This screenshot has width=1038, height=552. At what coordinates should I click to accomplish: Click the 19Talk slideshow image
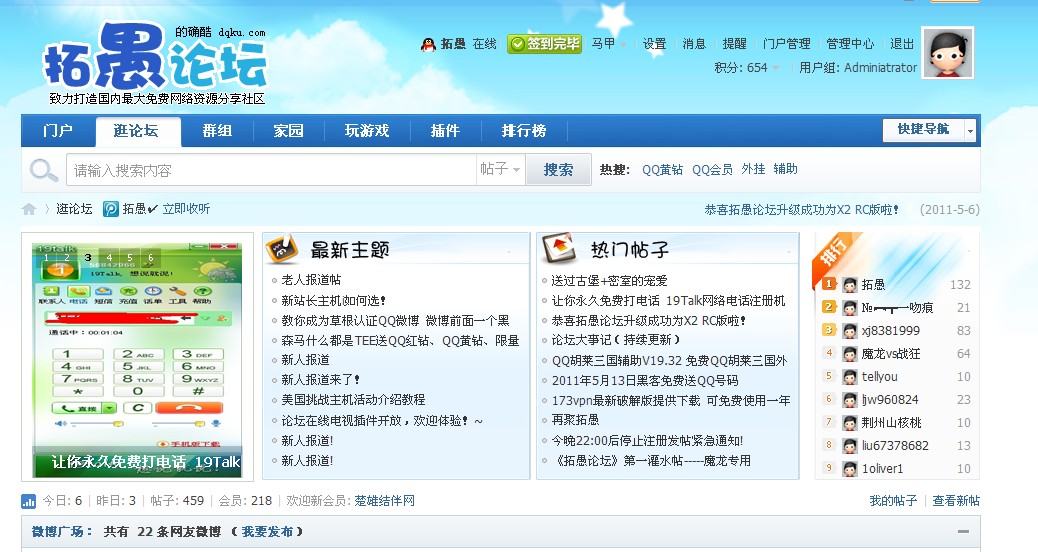coord(137,360)
